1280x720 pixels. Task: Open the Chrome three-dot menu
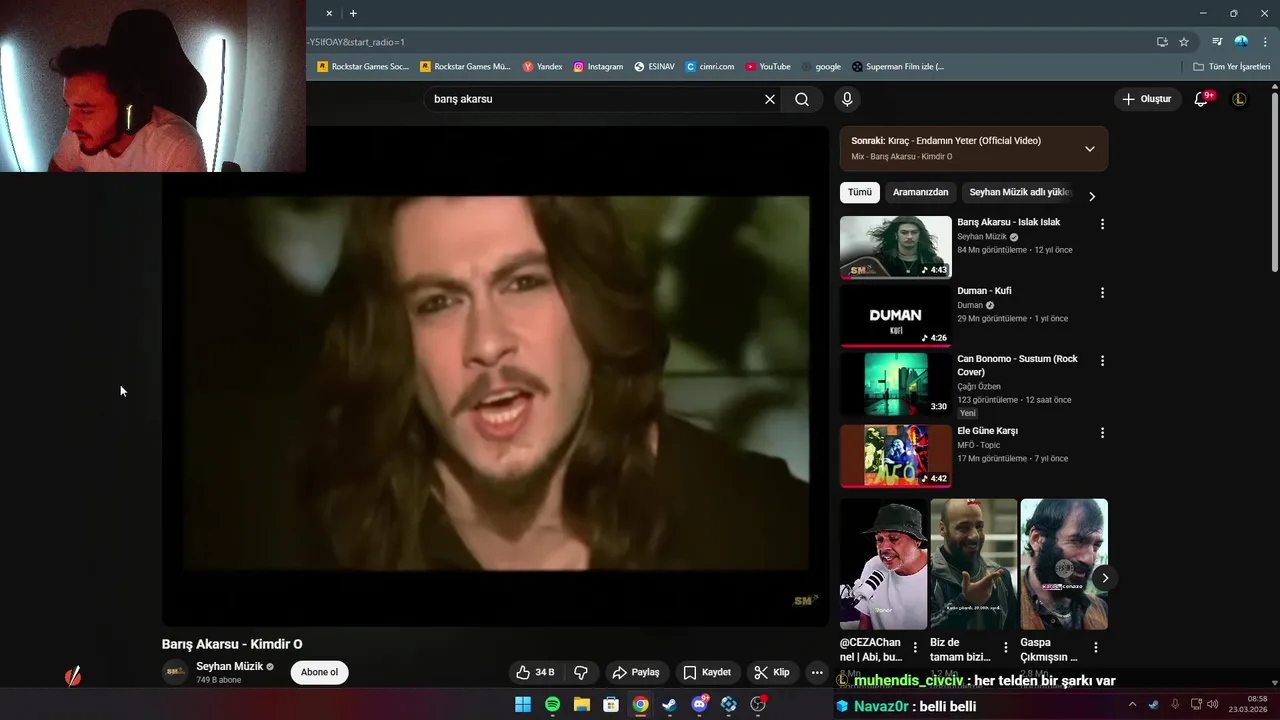click(x=1266, y=42)
